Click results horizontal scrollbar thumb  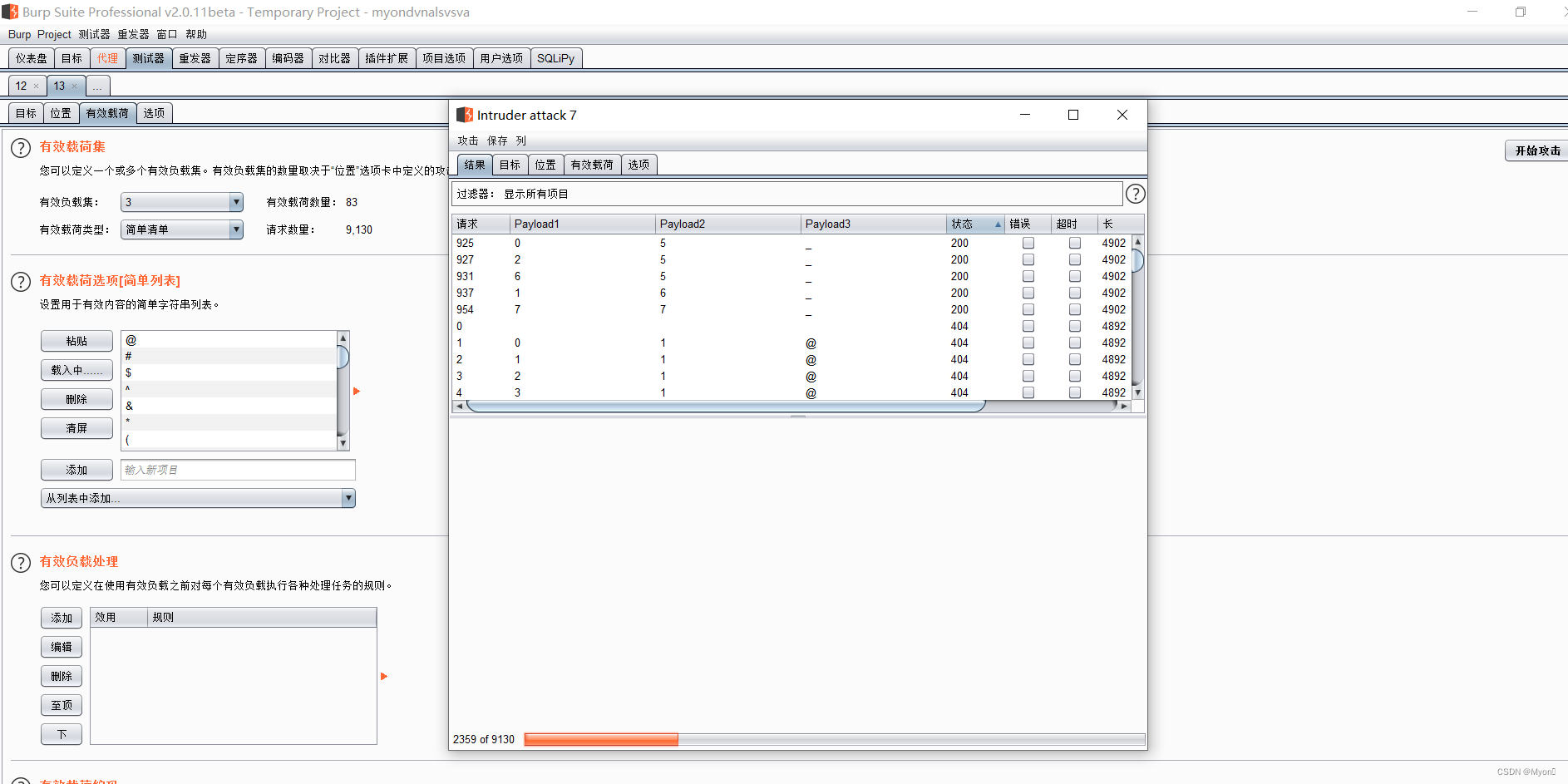pos(726,406)
